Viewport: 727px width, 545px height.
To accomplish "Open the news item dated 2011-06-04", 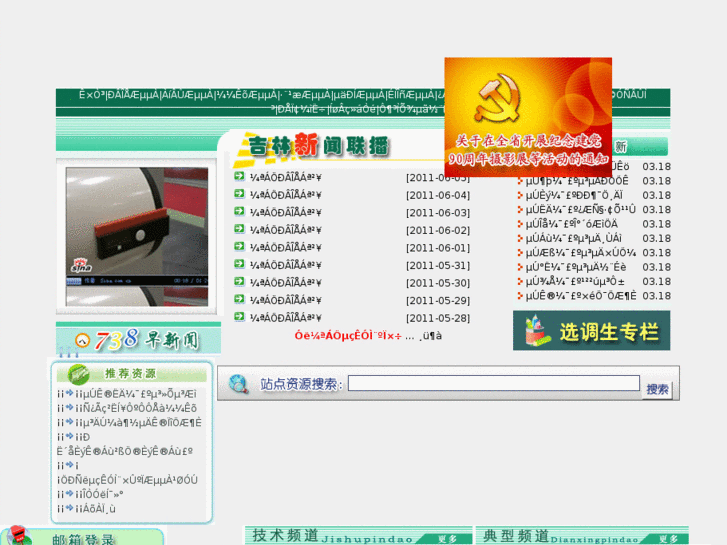I will 286,195.
